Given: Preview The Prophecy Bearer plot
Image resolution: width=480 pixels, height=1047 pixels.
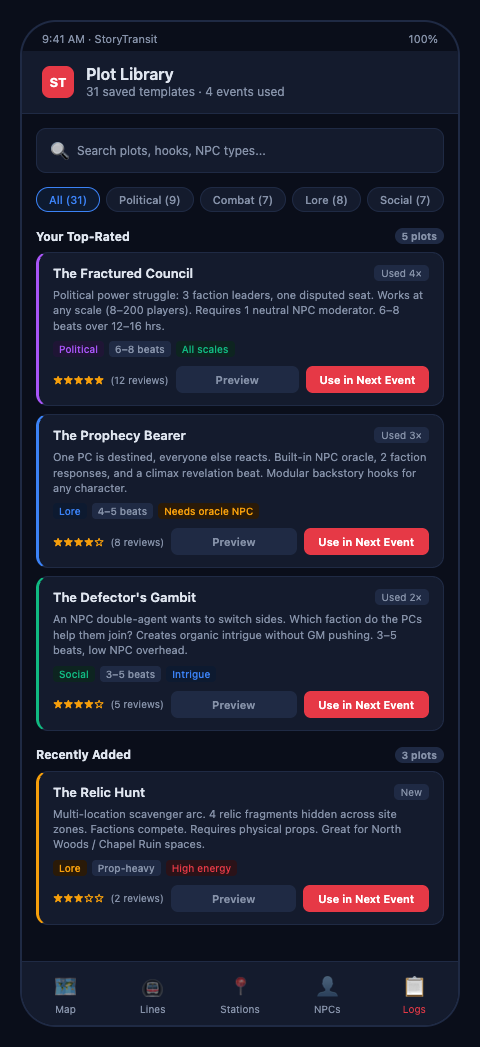Looking at the screenshot, I should coord(234,542).
